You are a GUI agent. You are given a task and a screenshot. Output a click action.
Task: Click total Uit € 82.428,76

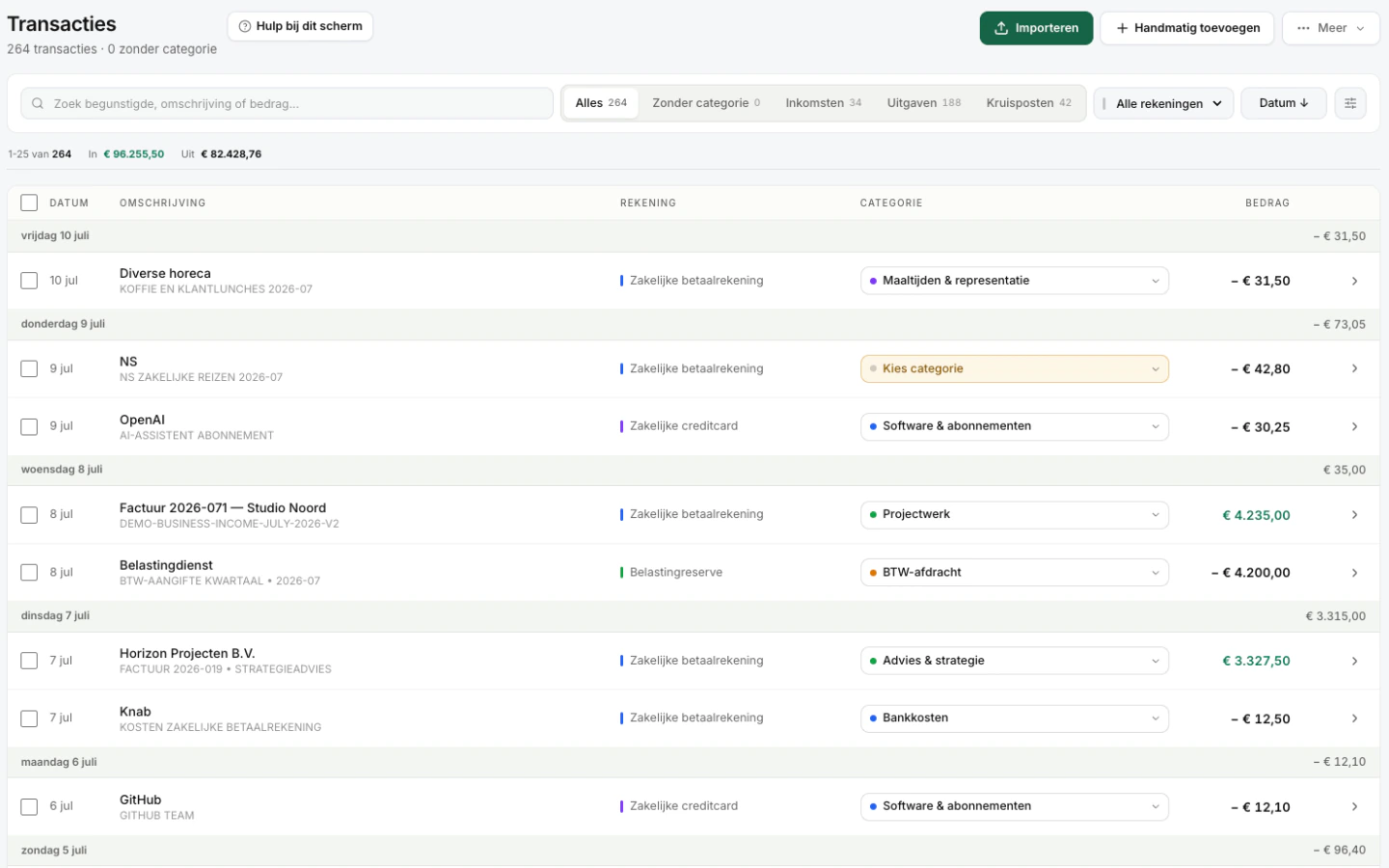(221, 154)
